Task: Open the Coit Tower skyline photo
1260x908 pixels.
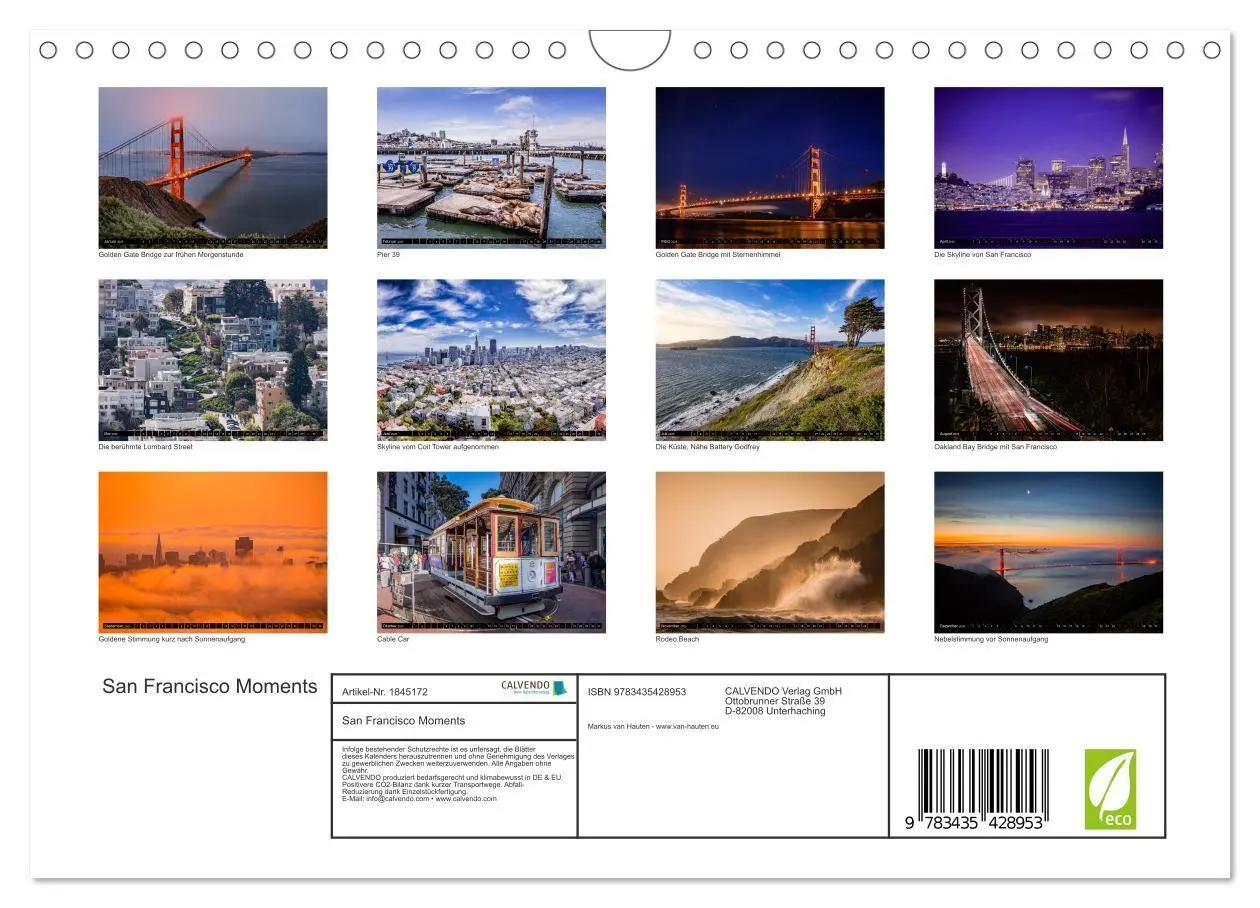Action: (491, 360)
